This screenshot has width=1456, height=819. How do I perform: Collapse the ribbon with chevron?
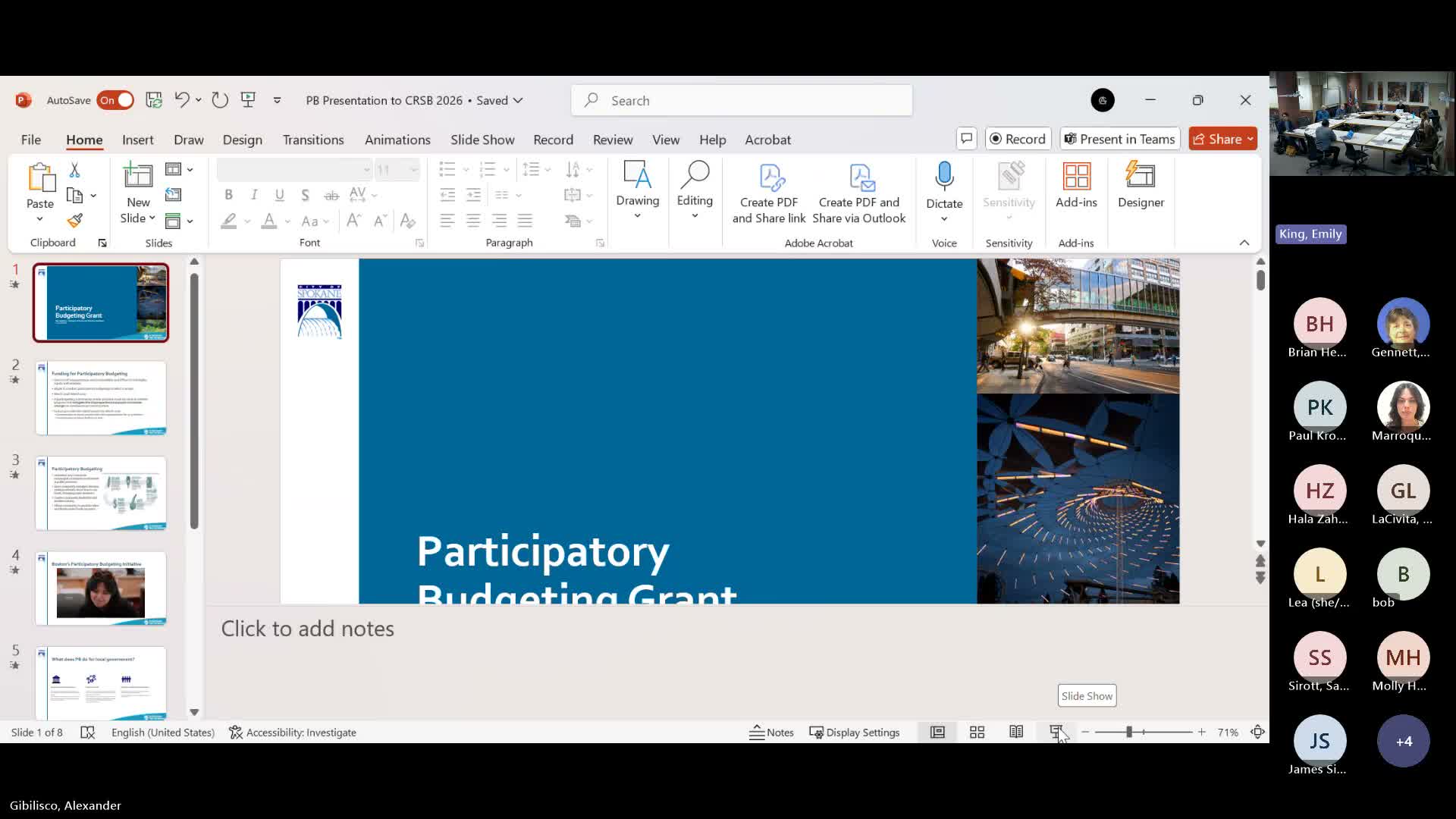[1244, 243]
